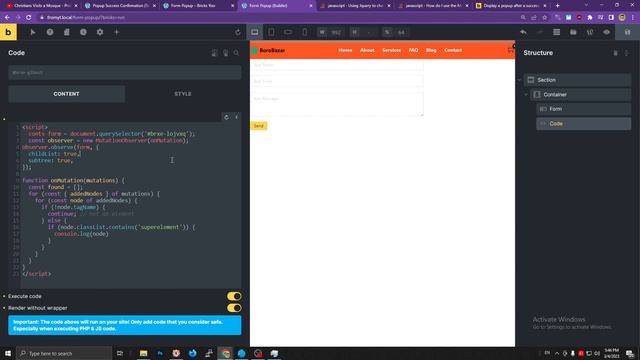The image size is (640, 360).
Task: Open templates folder icon
Action: [573, 32]
